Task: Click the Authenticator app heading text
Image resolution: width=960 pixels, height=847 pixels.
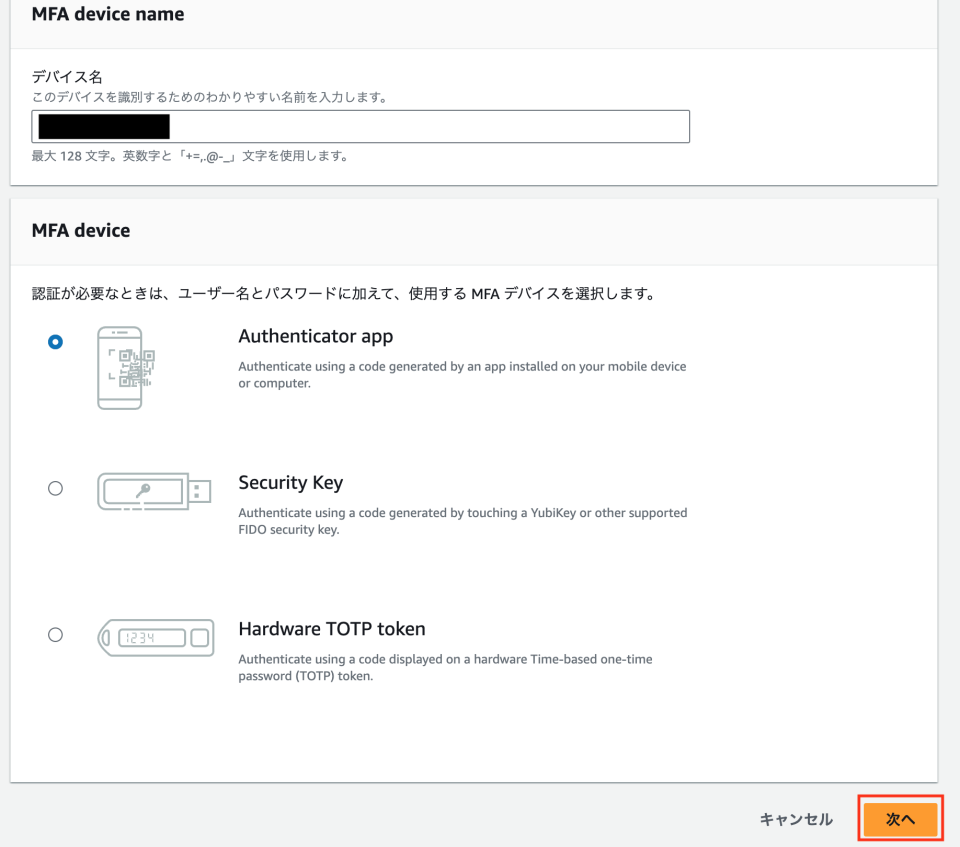Action: 315,336
